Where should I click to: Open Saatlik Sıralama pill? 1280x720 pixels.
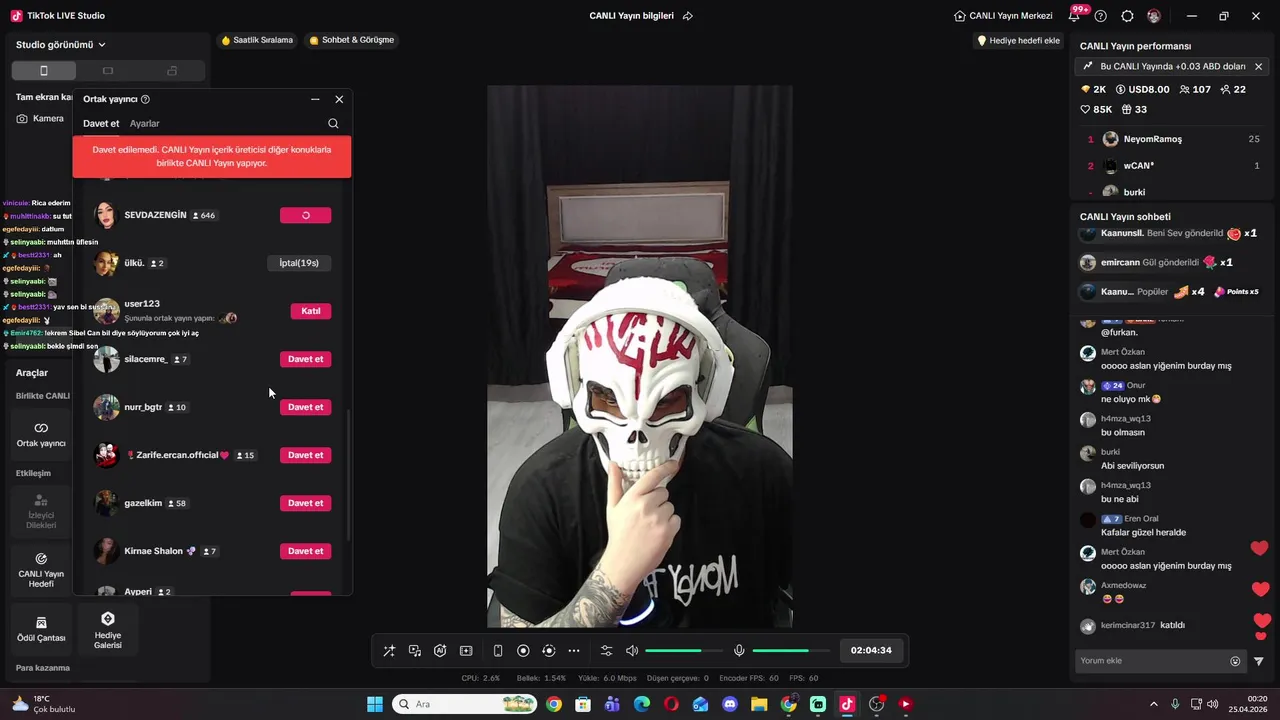tap(257, 40)
